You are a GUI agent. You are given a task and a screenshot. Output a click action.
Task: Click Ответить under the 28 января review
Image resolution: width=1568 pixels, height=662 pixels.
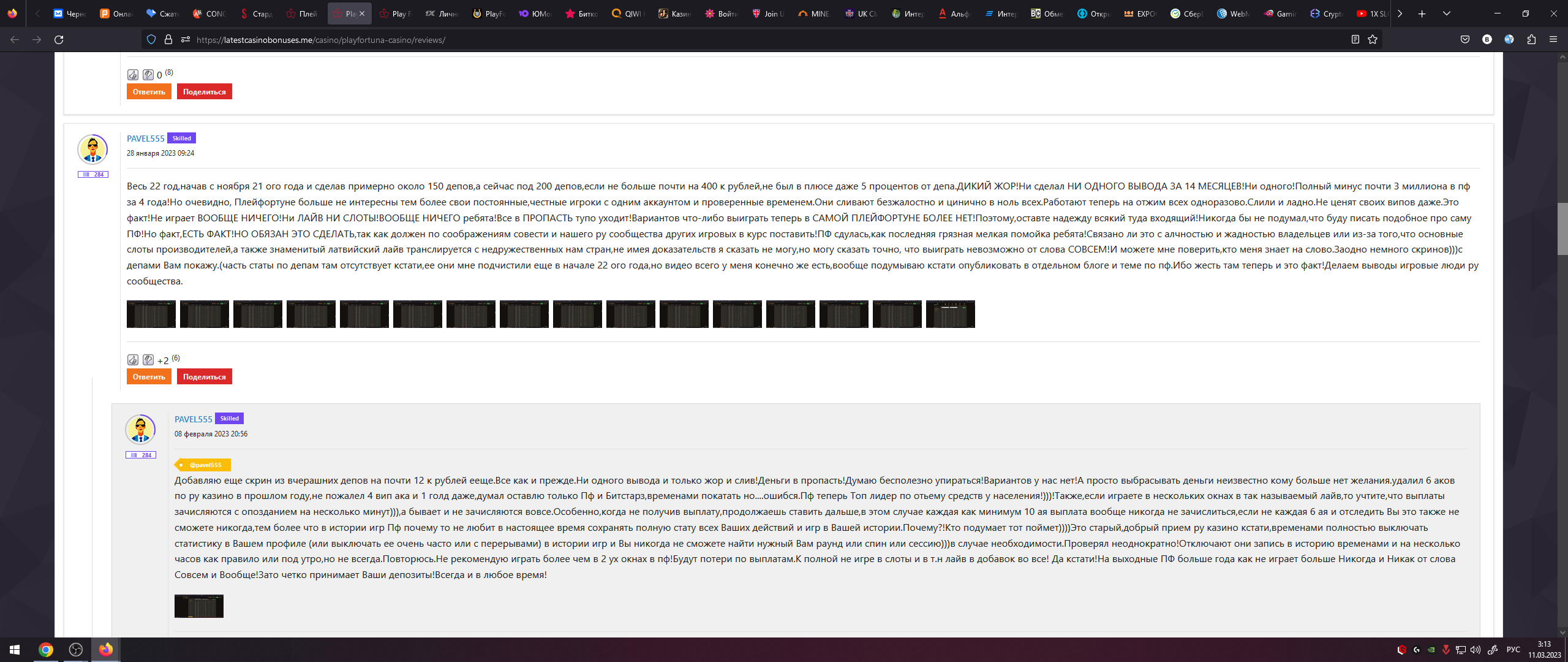[149, 377]
